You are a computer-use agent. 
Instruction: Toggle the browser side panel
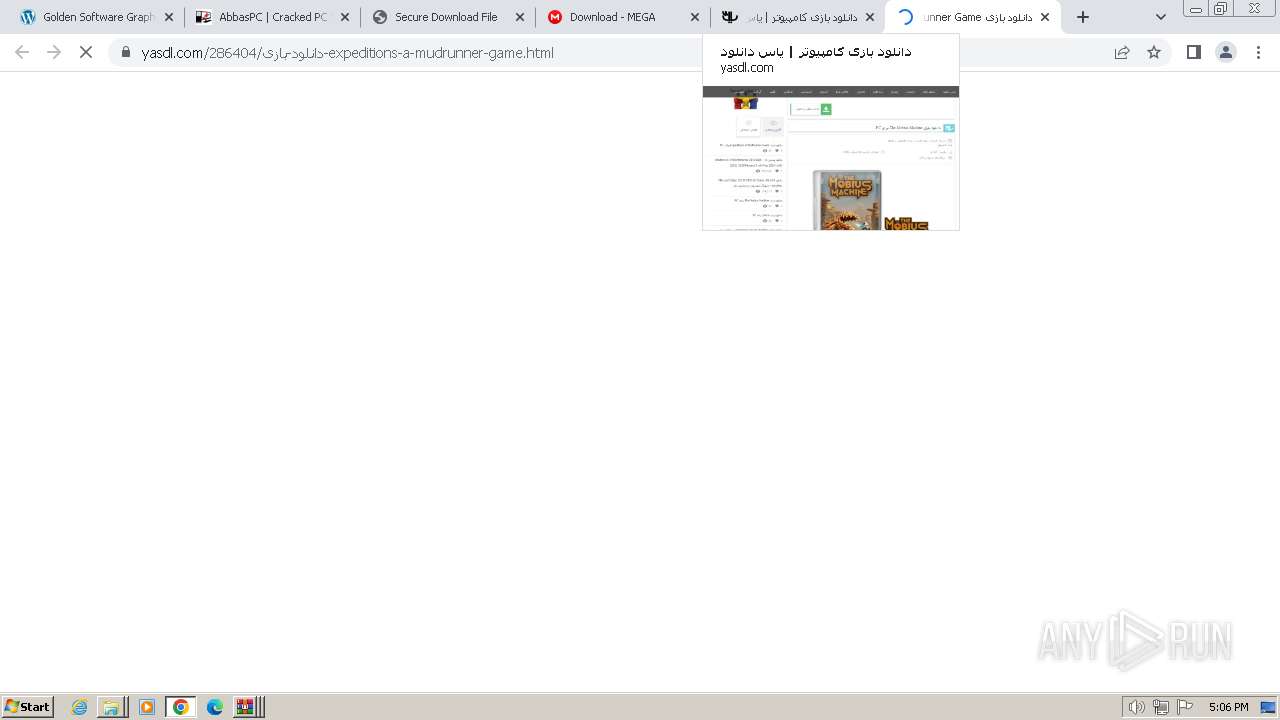coord(1193,52)
